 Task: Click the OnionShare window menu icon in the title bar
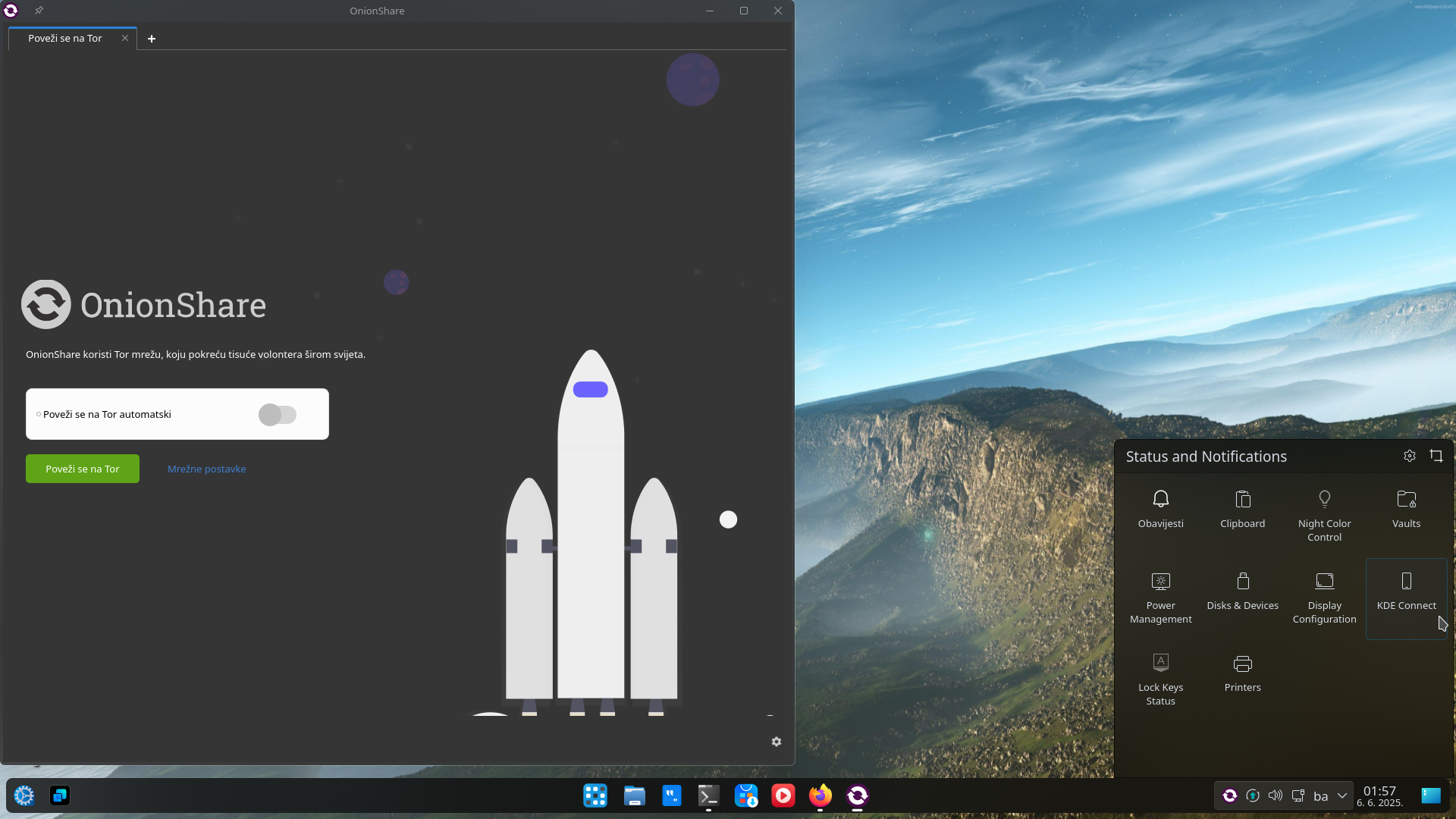tap(11, 11)
